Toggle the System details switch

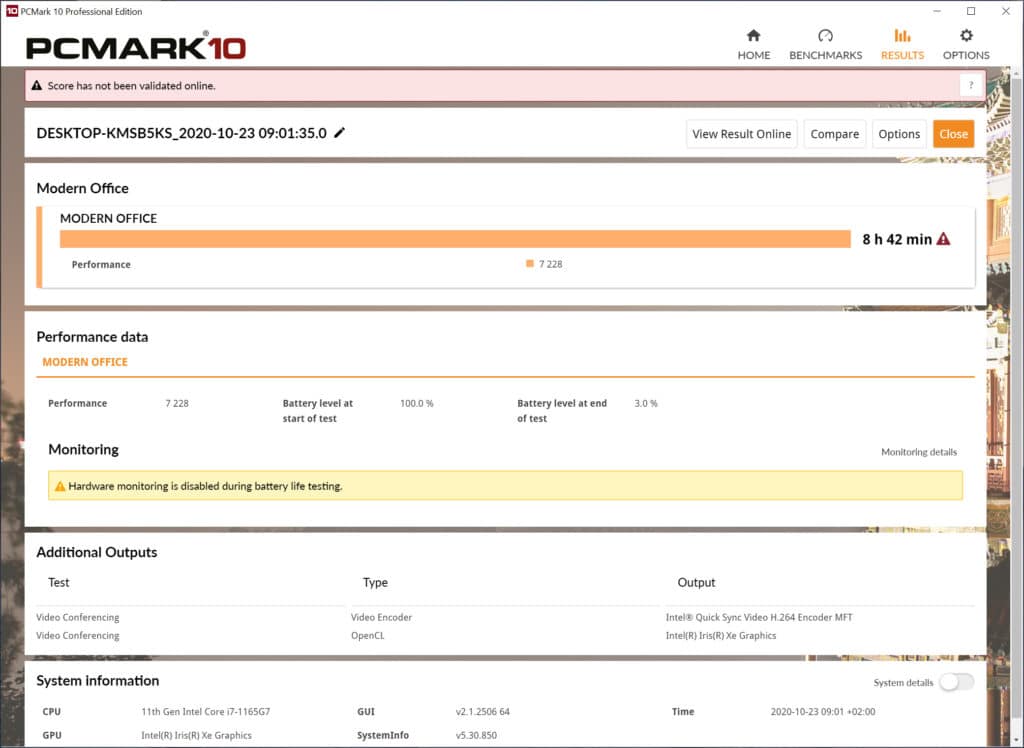point(957,682)
